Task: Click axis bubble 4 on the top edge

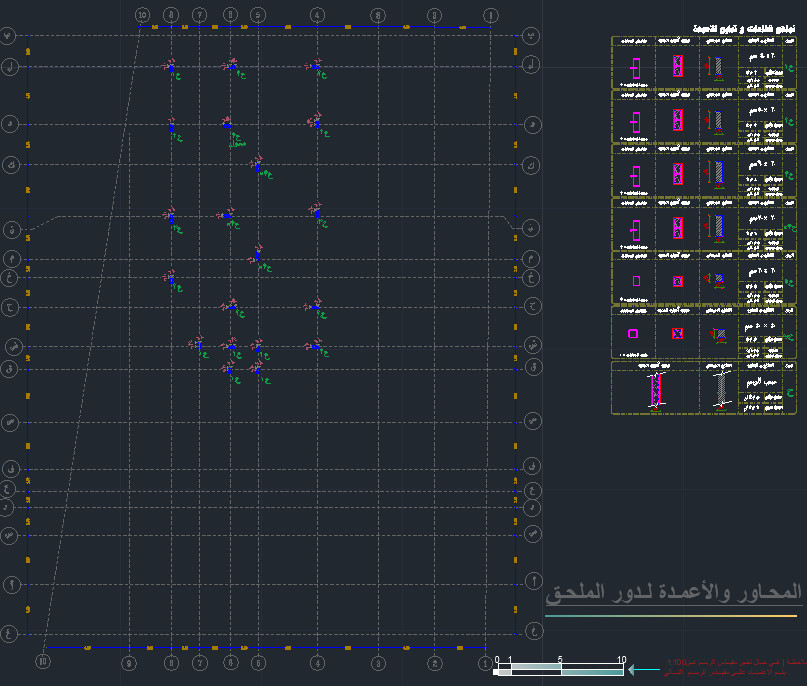Action: [x=317, y=15]
